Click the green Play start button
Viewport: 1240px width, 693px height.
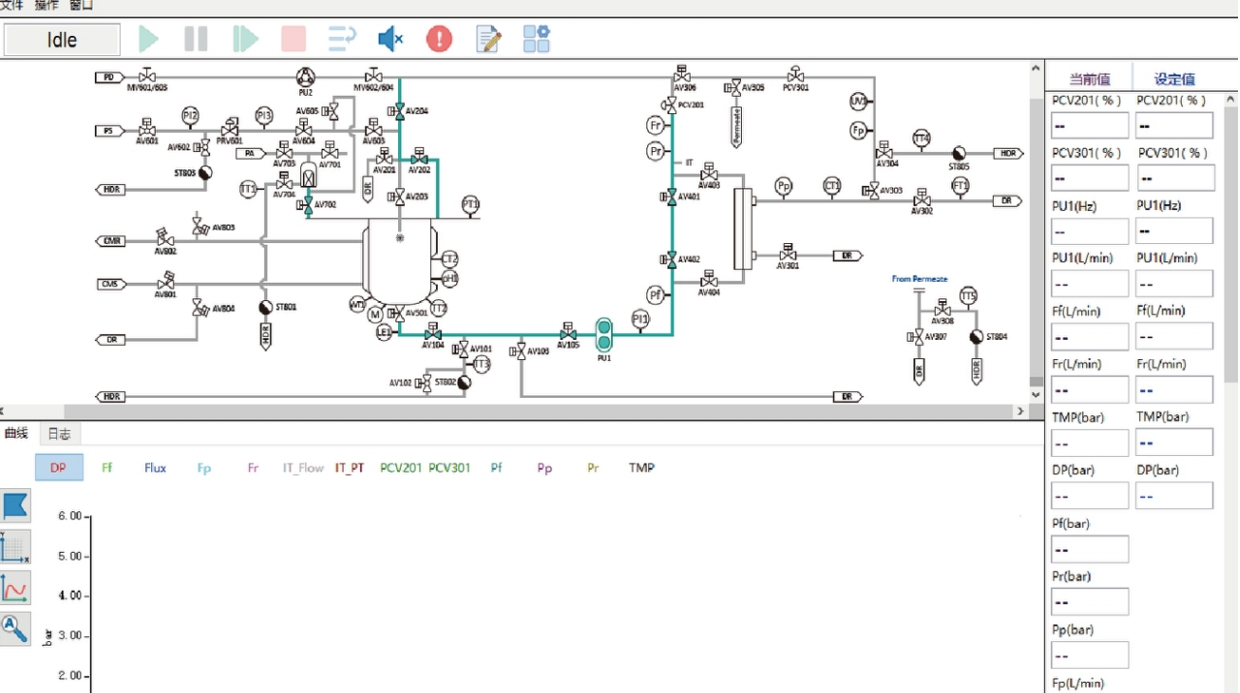(148, 40)
